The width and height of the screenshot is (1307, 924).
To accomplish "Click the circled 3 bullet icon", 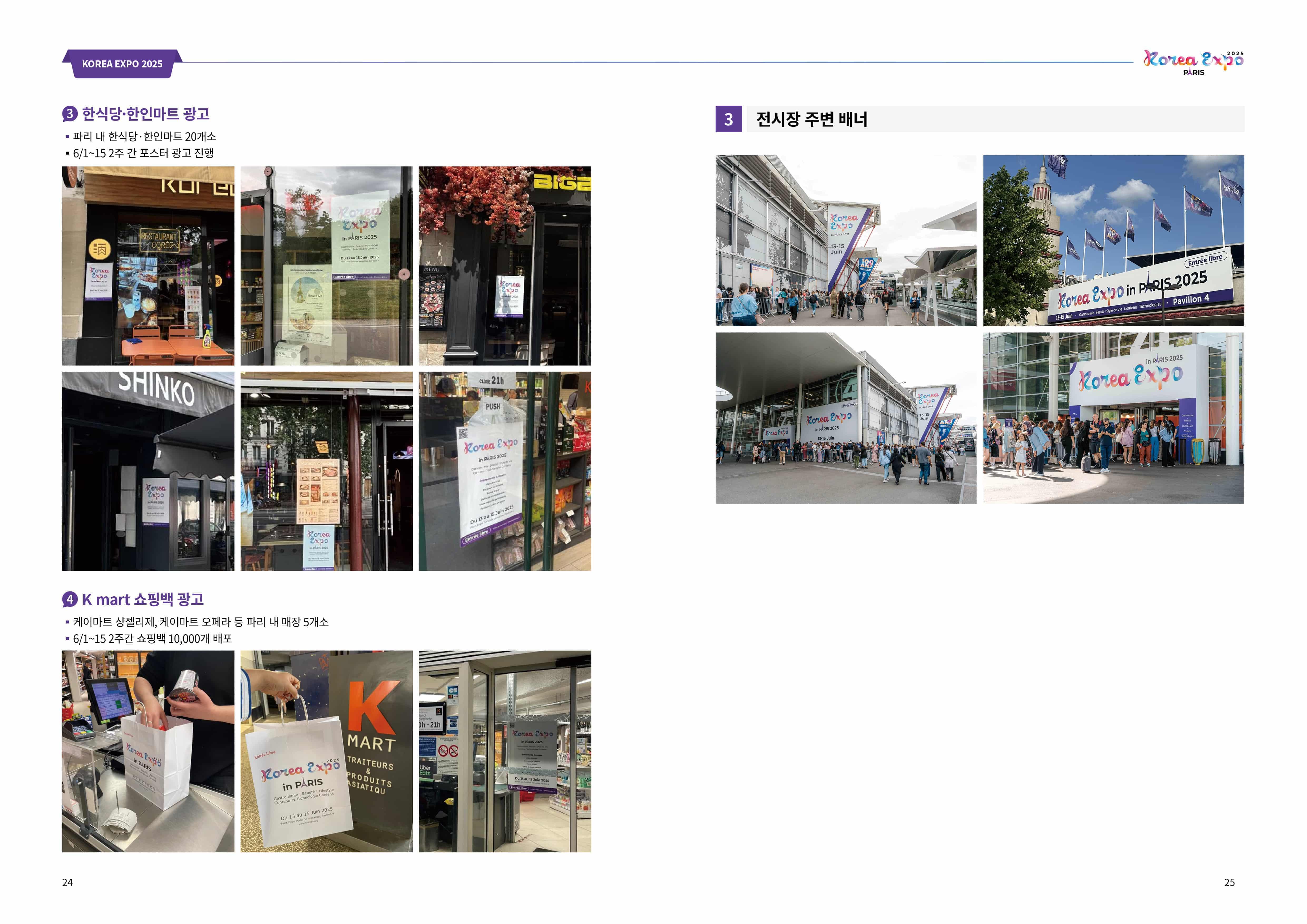I will pos(70,114).
